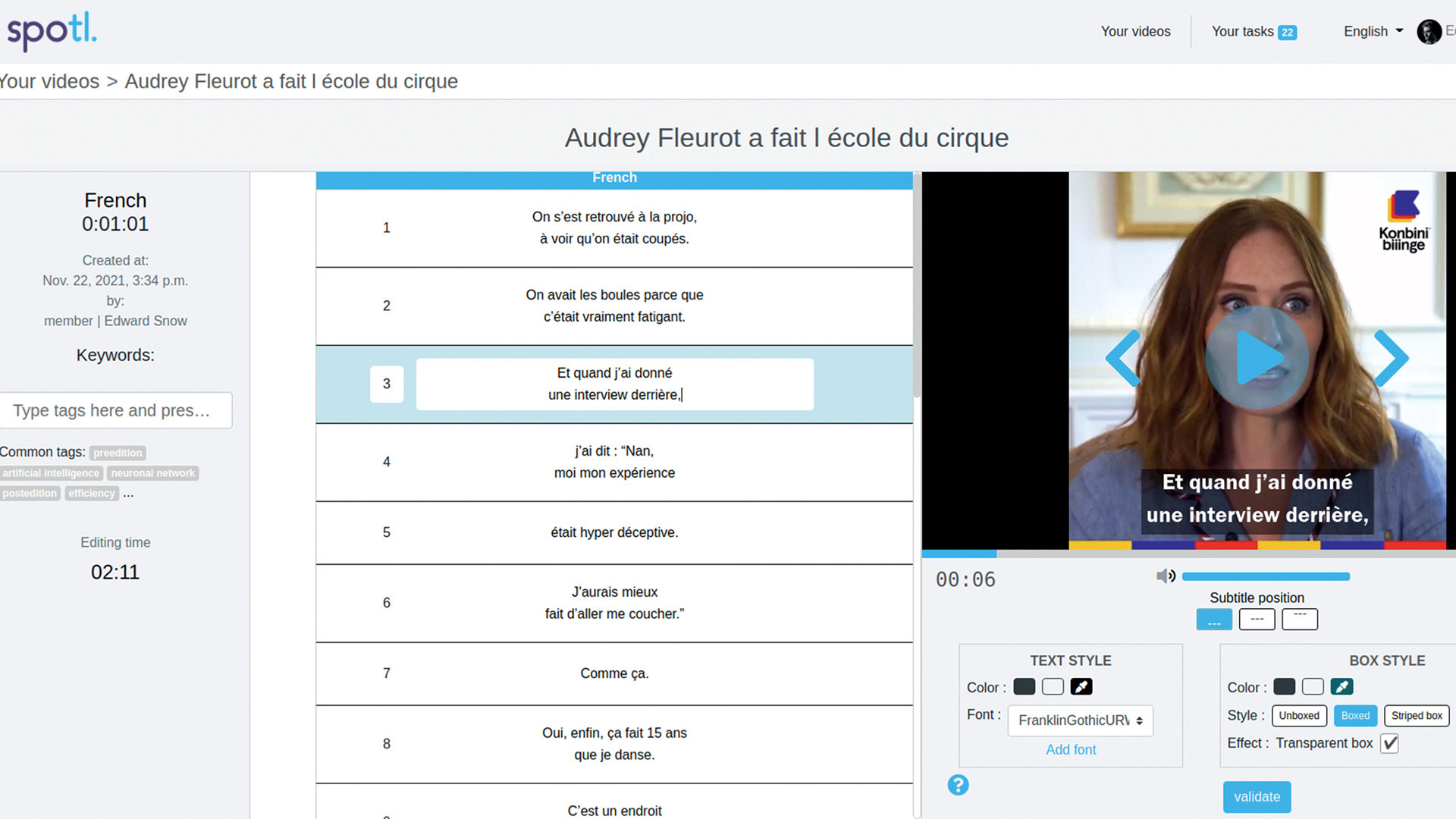Open the Your videos page
The height and width of the screenshot is (819, 1456).
(x=1135, y=32)
